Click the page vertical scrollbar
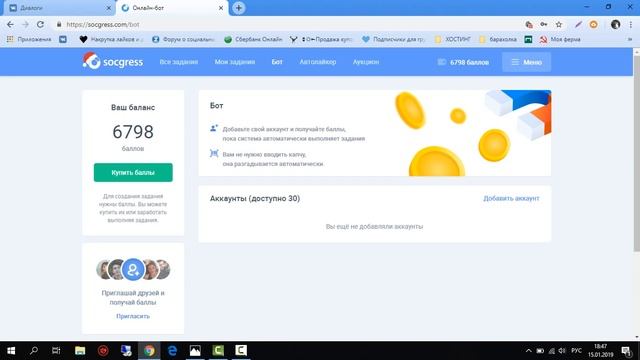The width and height of the screenshot is (640, 360). [636, 153]
